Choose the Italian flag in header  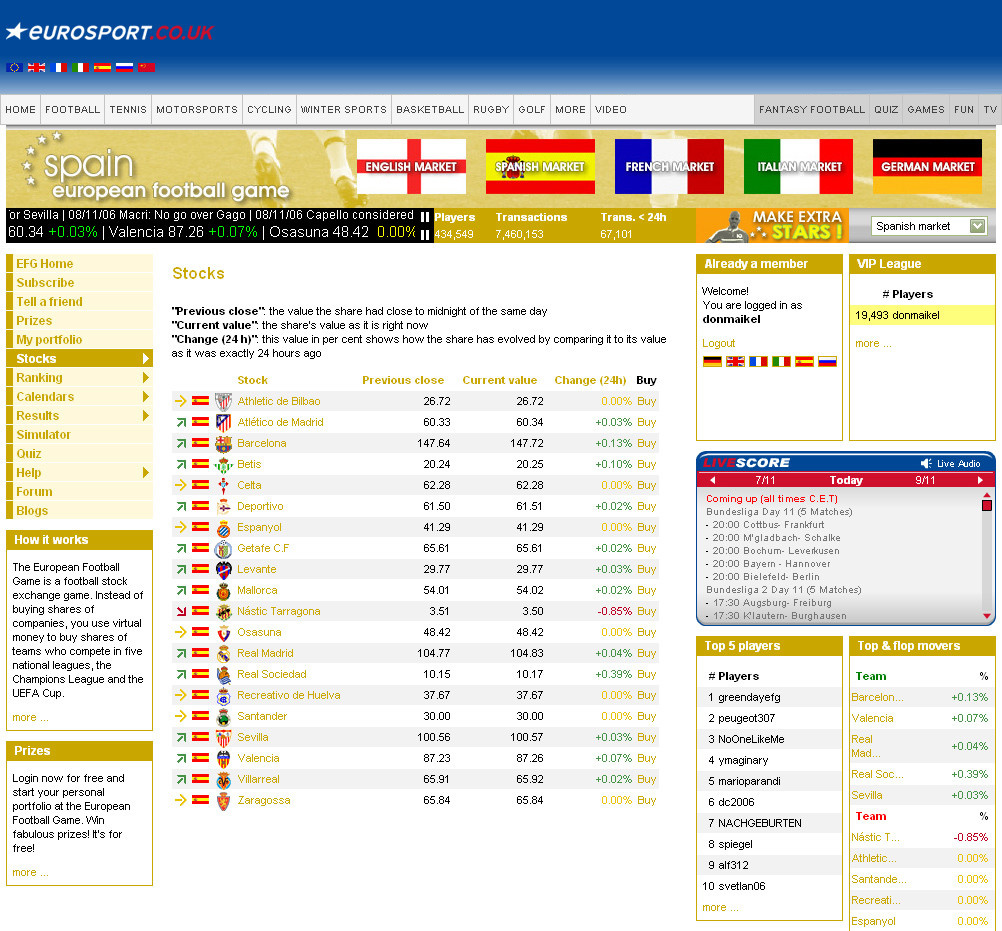[x=80, y=67]
